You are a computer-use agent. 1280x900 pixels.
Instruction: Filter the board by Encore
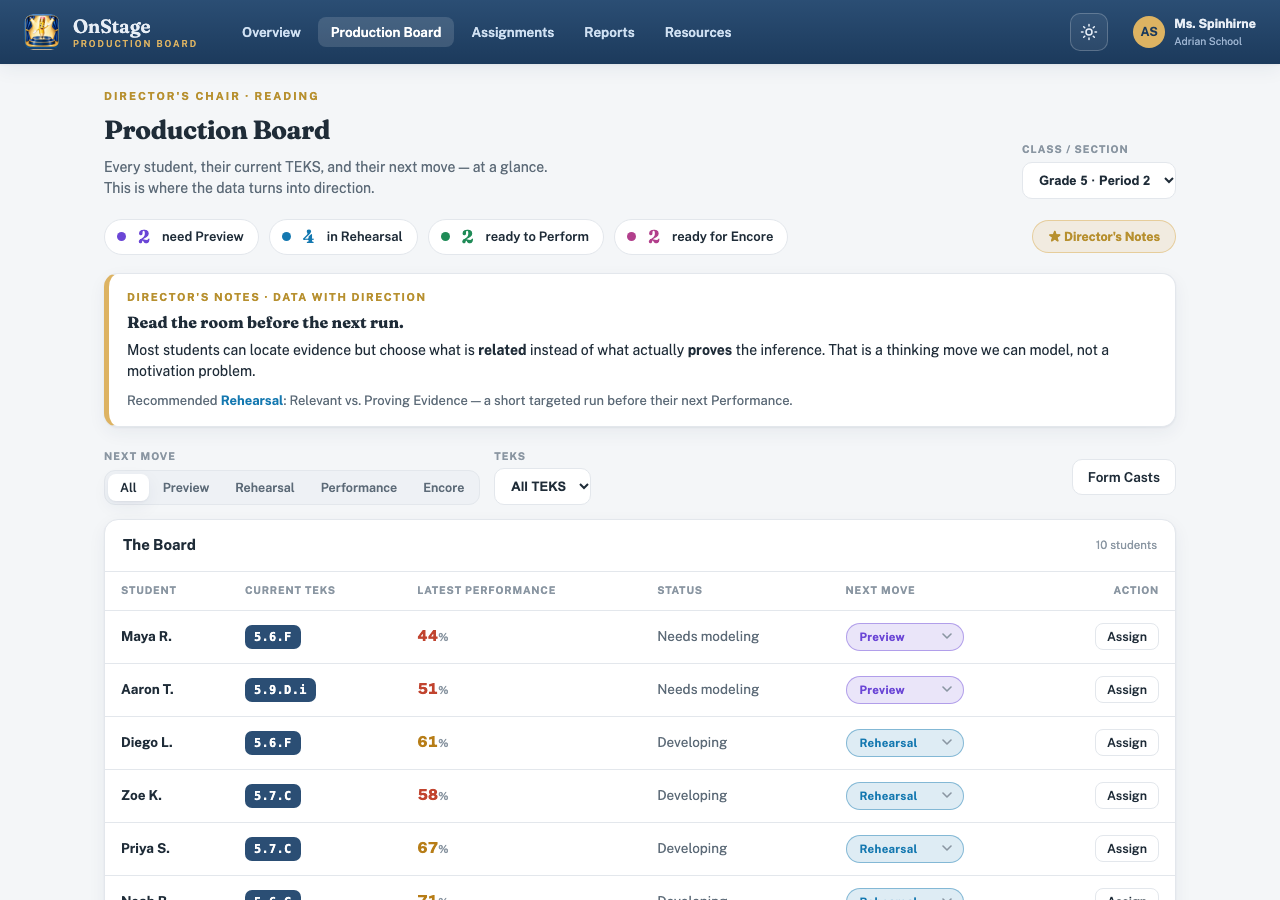(444, 488)
